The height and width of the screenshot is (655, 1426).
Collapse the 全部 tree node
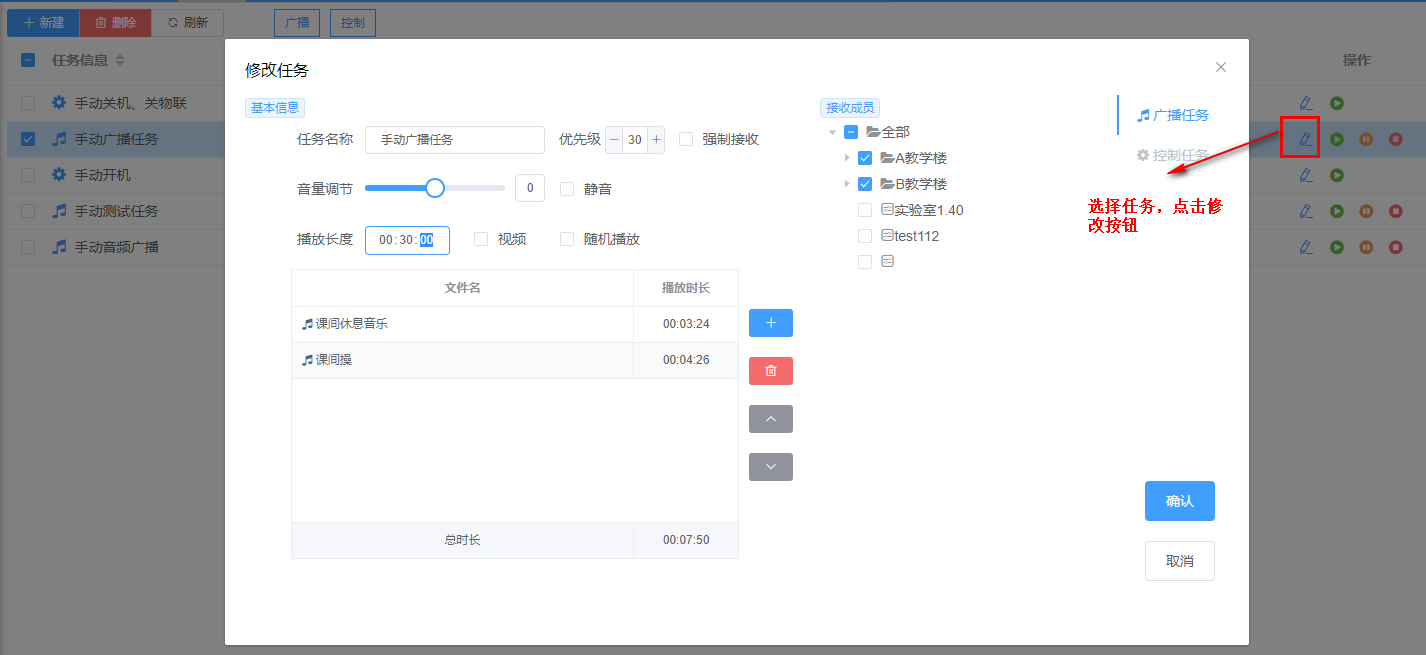(x=832, y=132)
